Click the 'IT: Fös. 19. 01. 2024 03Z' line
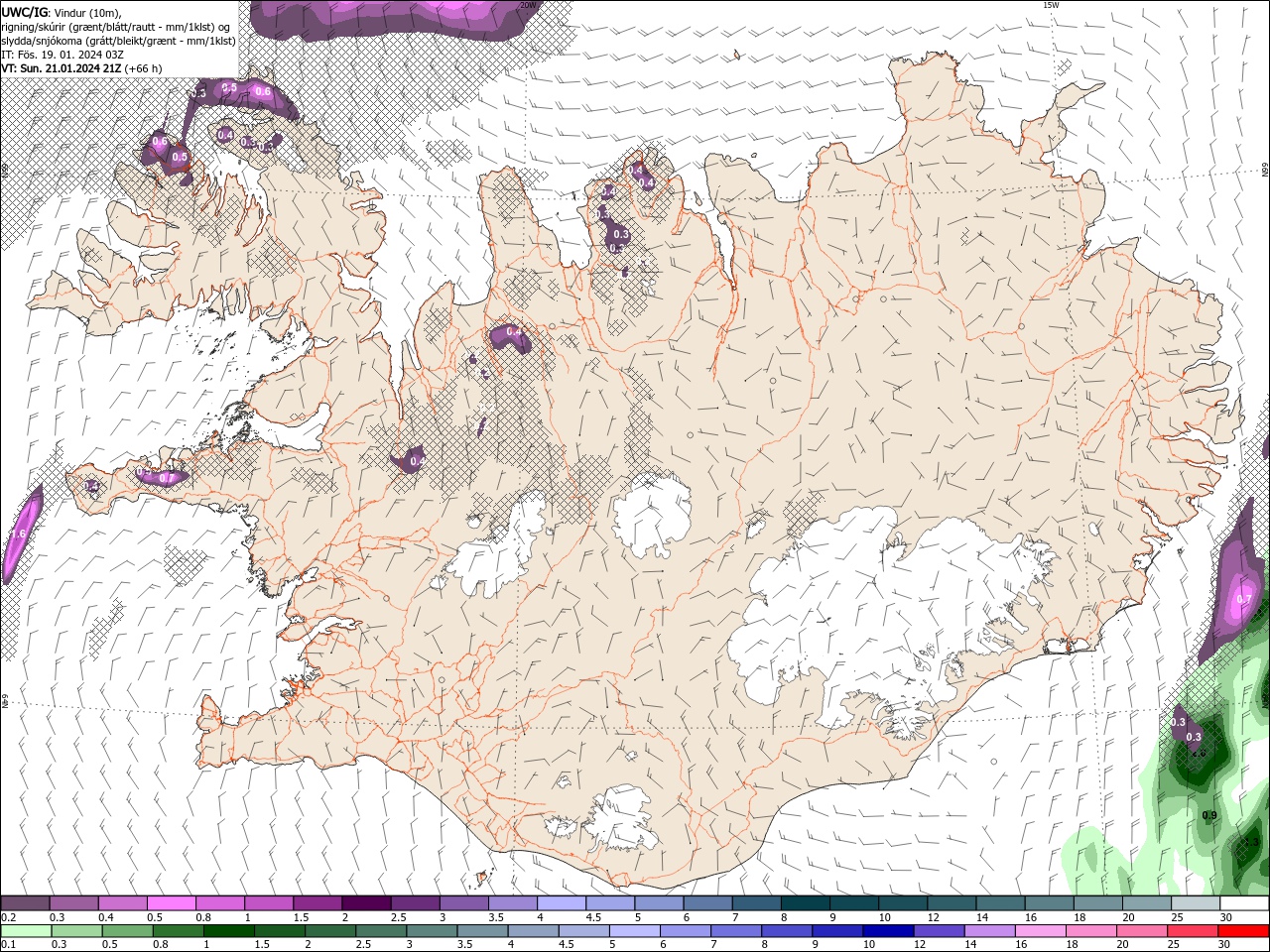Screen dimensions: 1270x952 tap(63, 55)
